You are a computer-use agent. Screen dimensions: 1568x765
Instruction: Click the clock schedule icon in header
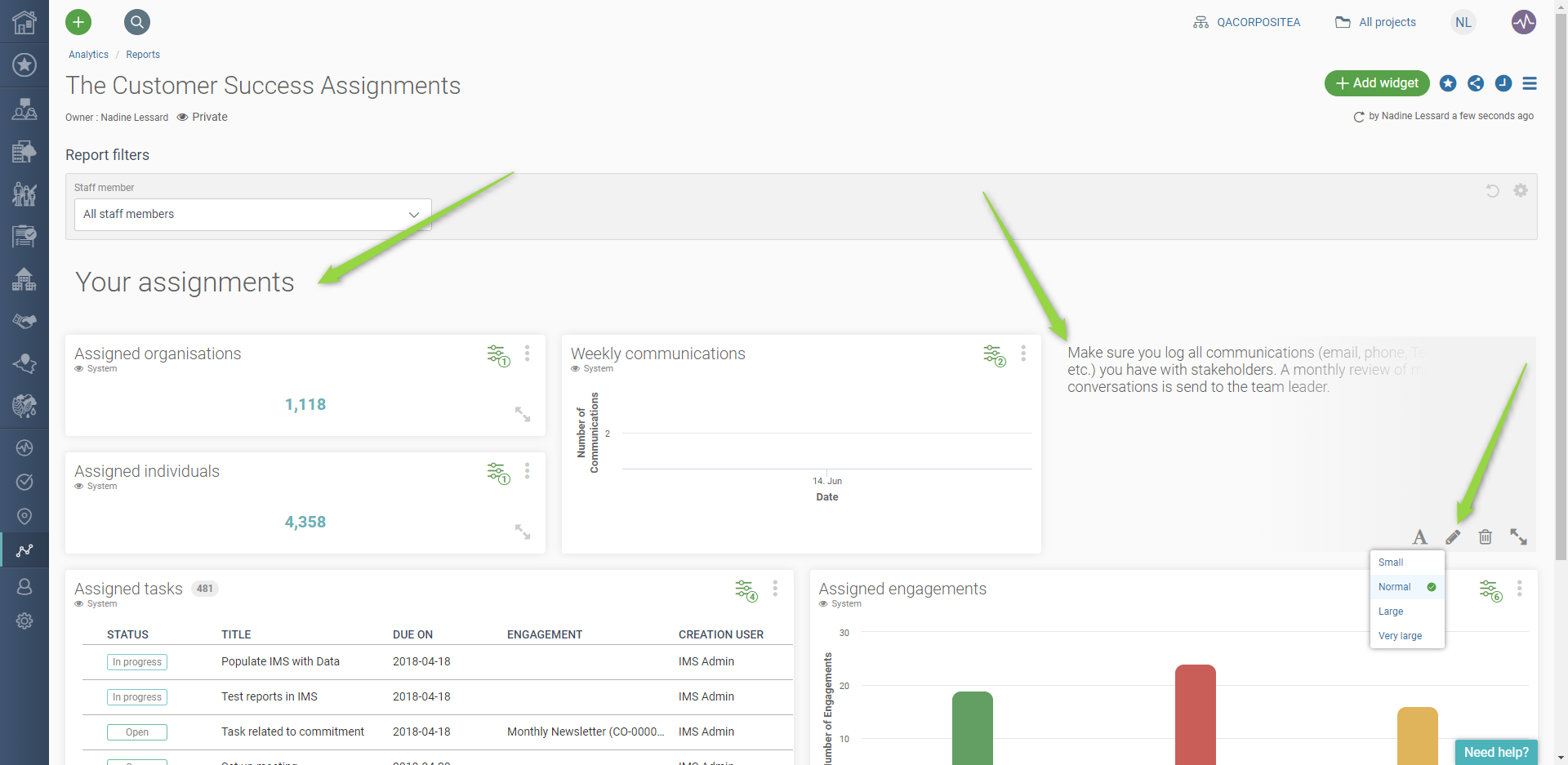click(1503, 83)
